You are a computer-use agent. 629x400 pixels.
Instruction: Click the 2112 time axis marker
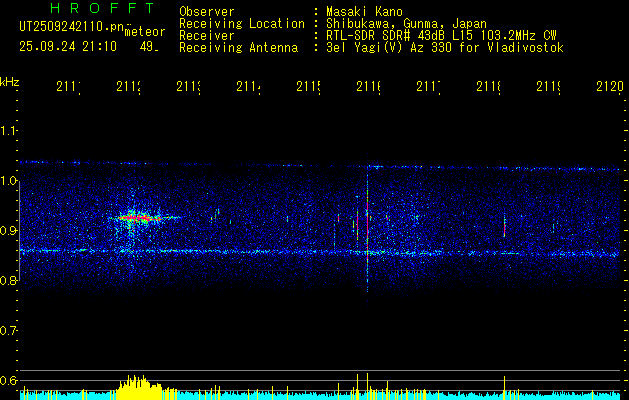(129, 86)
